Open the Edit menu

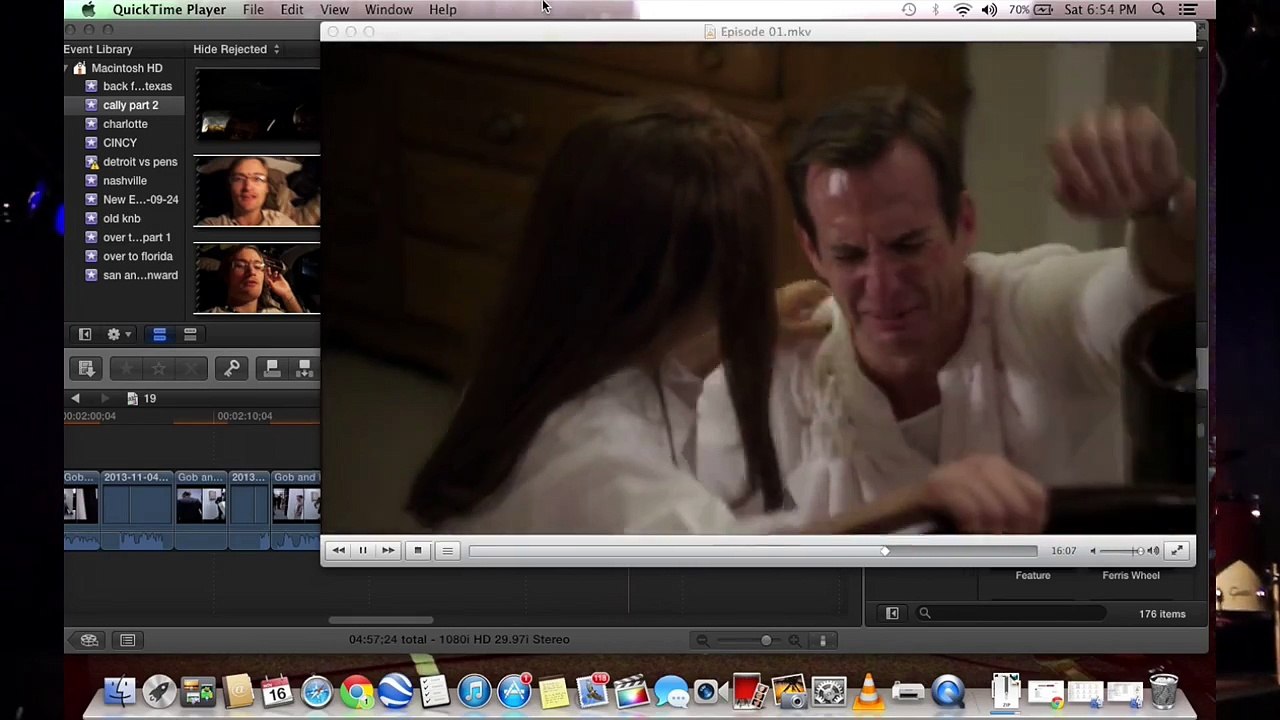pos(292,10)
